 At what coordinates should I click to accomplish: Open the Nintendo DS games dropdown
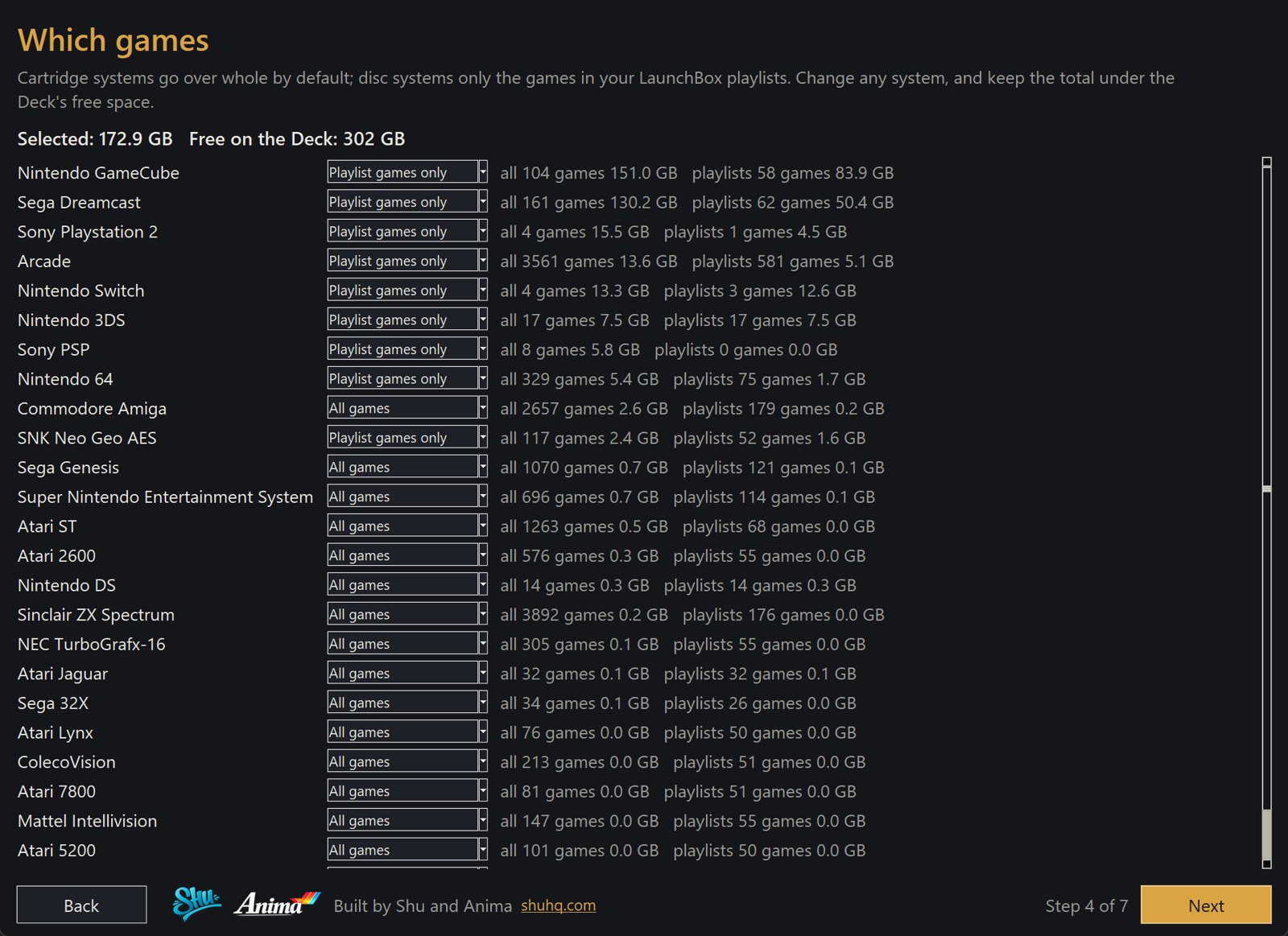(407, 585)
